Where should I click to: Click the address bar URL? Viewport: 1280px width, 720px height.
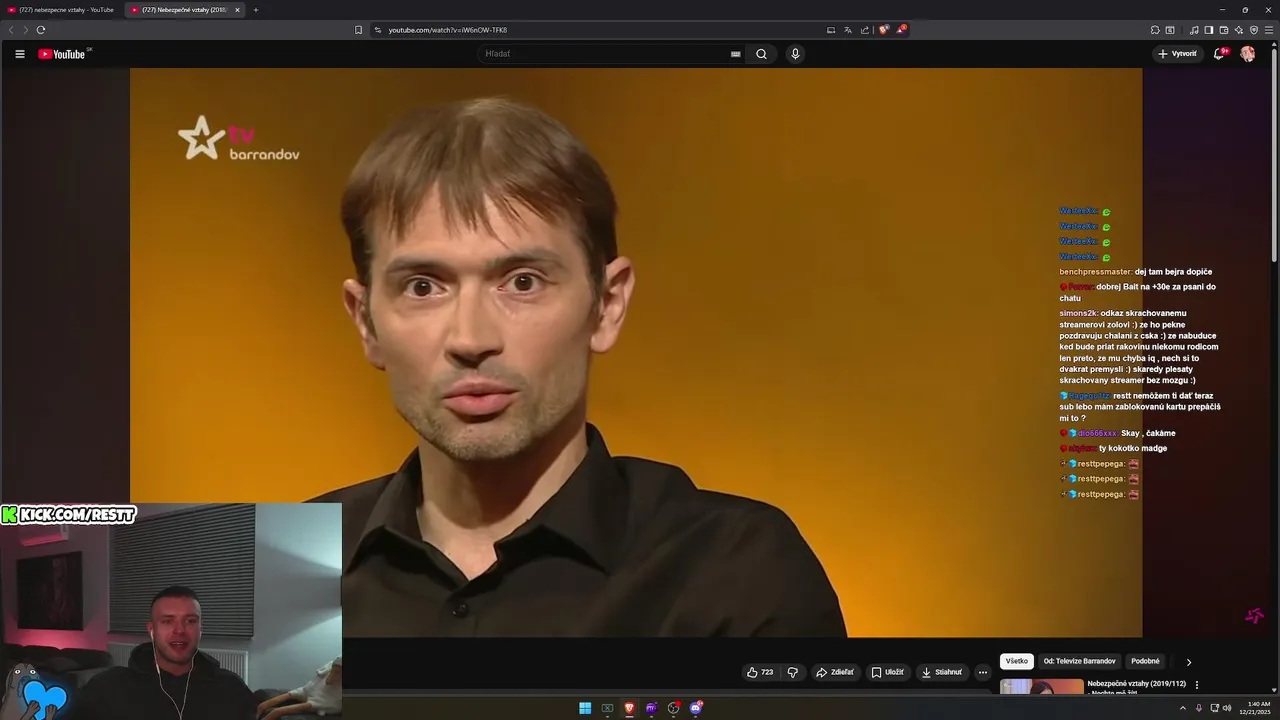[447, 30]
